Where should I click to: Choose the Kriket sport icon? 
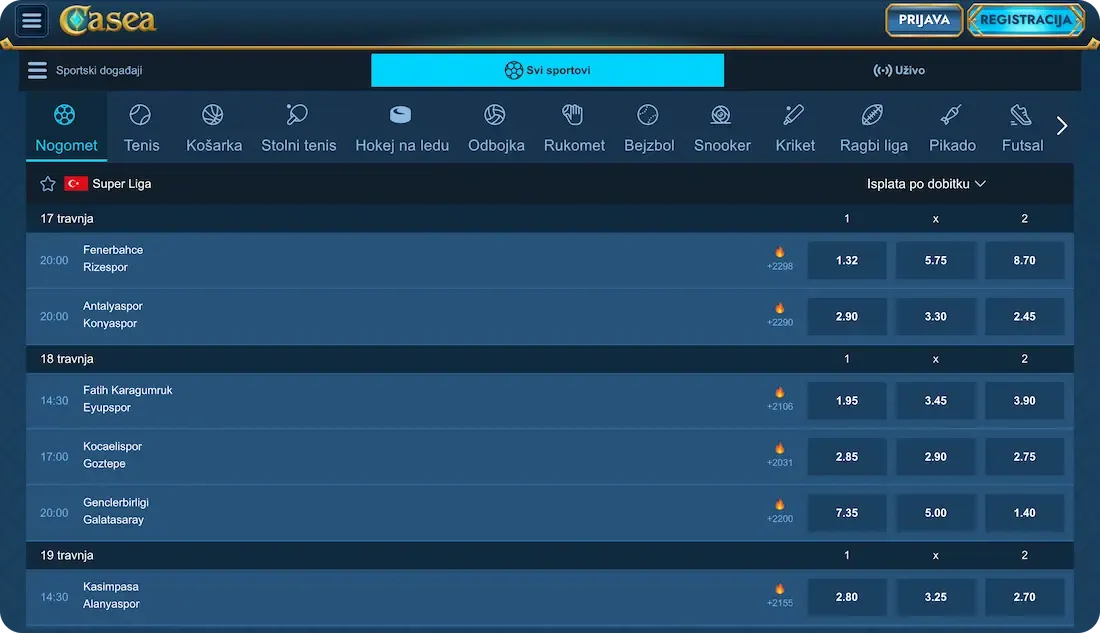[794, 115]
